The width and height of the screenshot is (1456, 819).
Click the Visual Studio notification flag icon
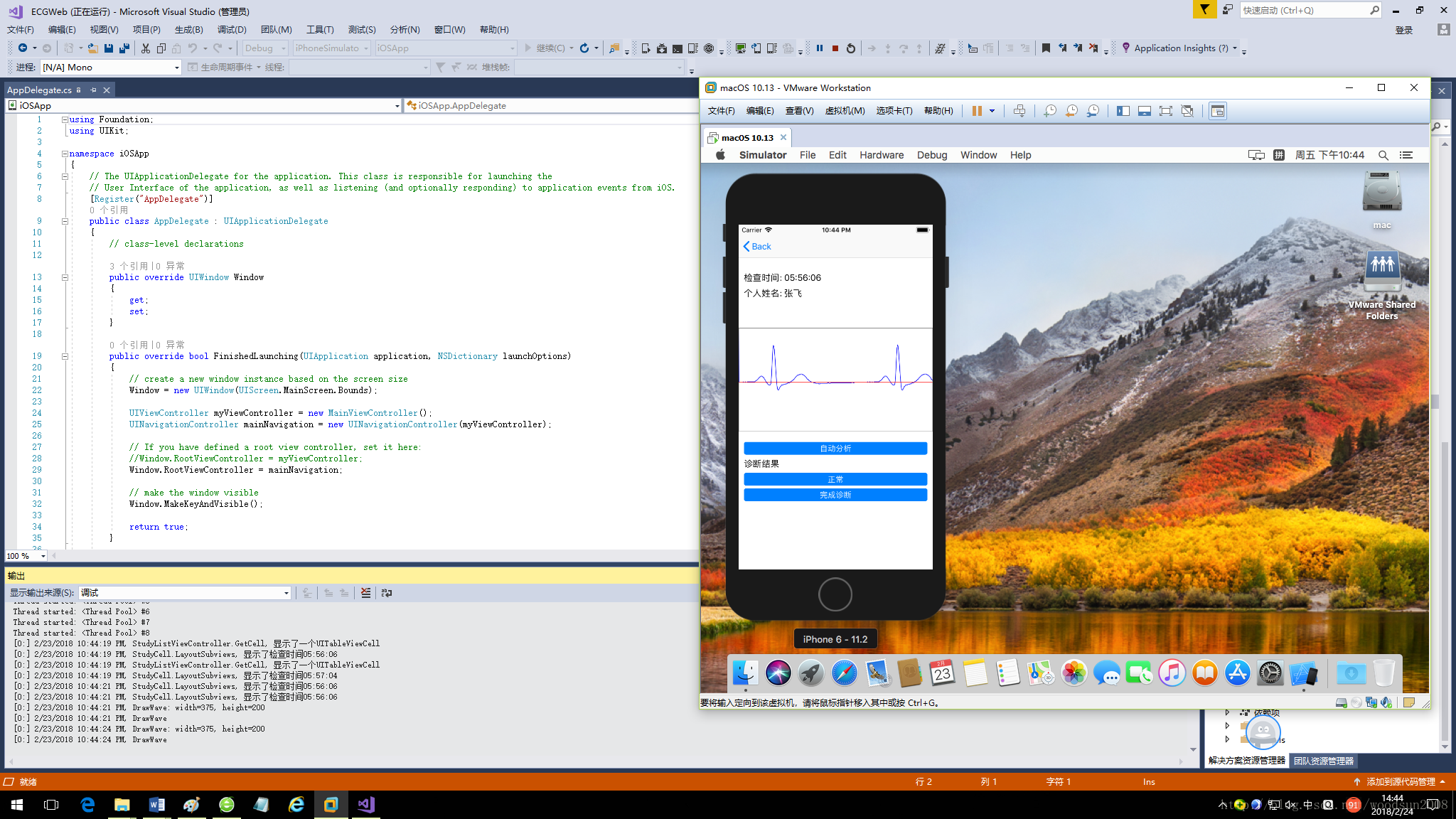point(1204,9)
